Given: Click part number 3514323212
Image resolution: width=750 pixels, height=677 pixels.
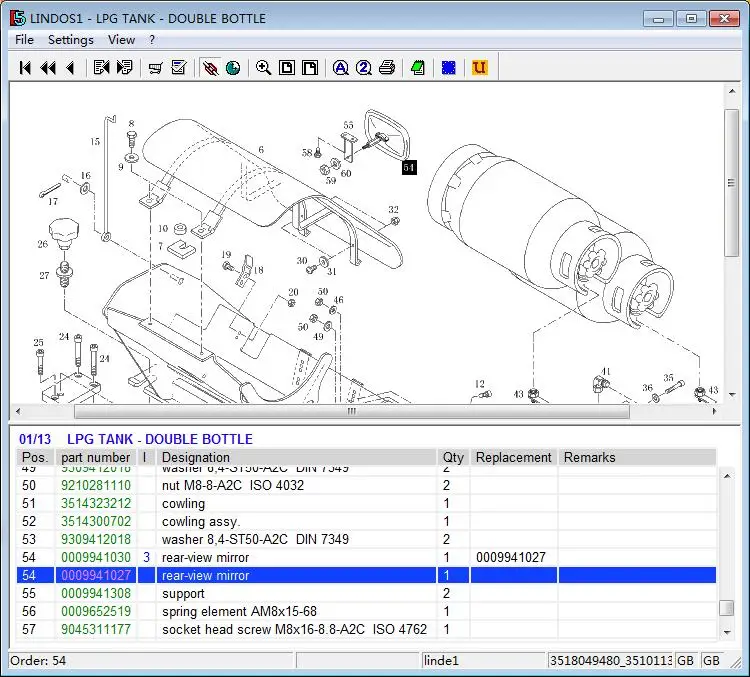Looking at the screenshot, I should point(96,503).
